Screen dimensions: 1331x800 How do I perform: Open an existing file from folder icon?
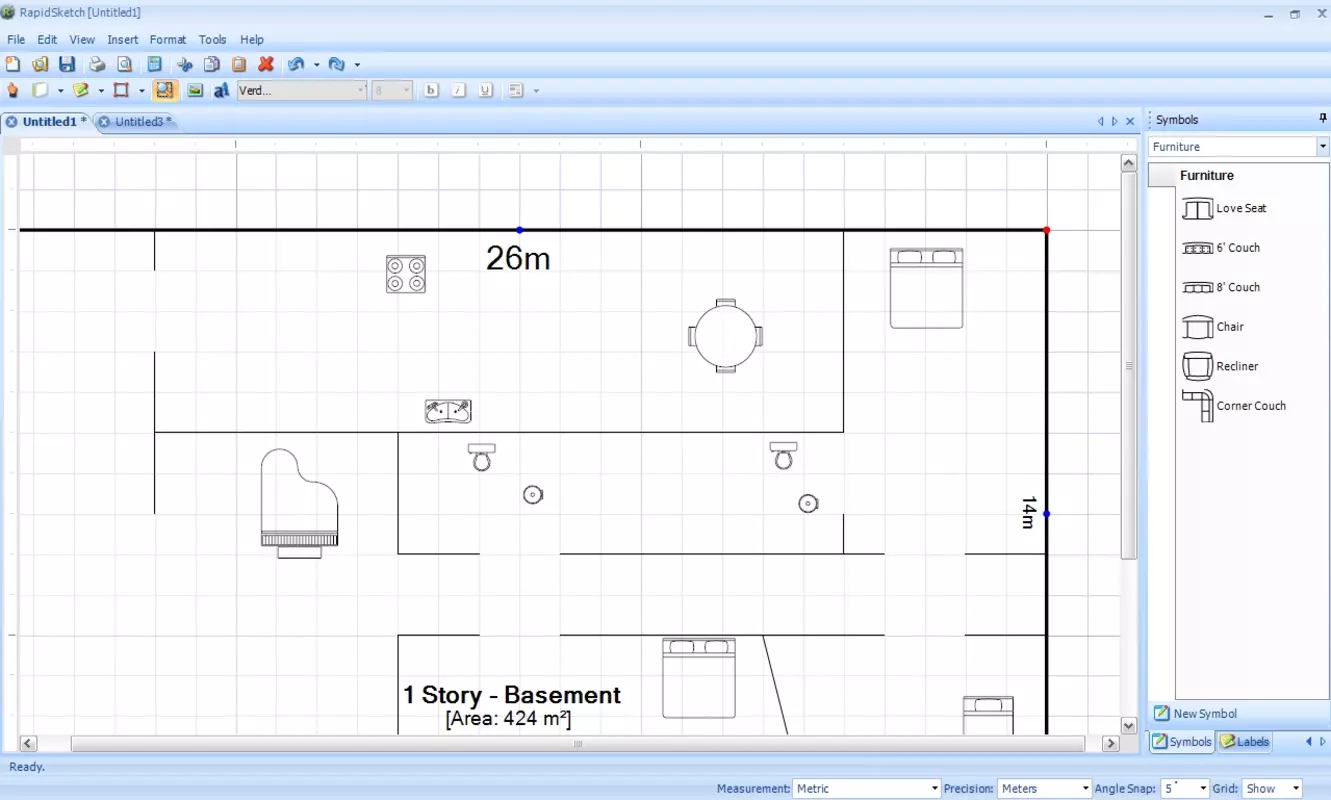(x=40, y=64)
